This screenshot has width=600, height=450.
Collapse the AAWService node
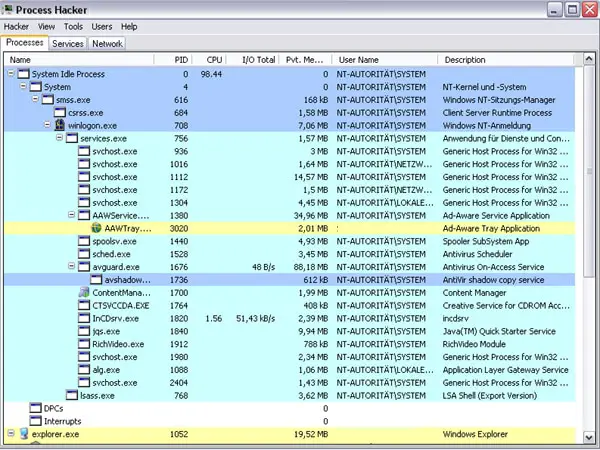click(72, 215)
